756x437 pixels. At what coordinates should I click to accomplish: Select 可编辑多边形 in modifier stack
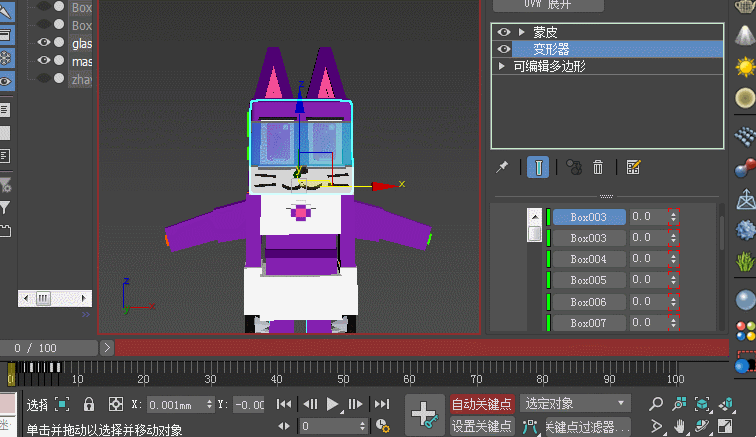[550, 66]
